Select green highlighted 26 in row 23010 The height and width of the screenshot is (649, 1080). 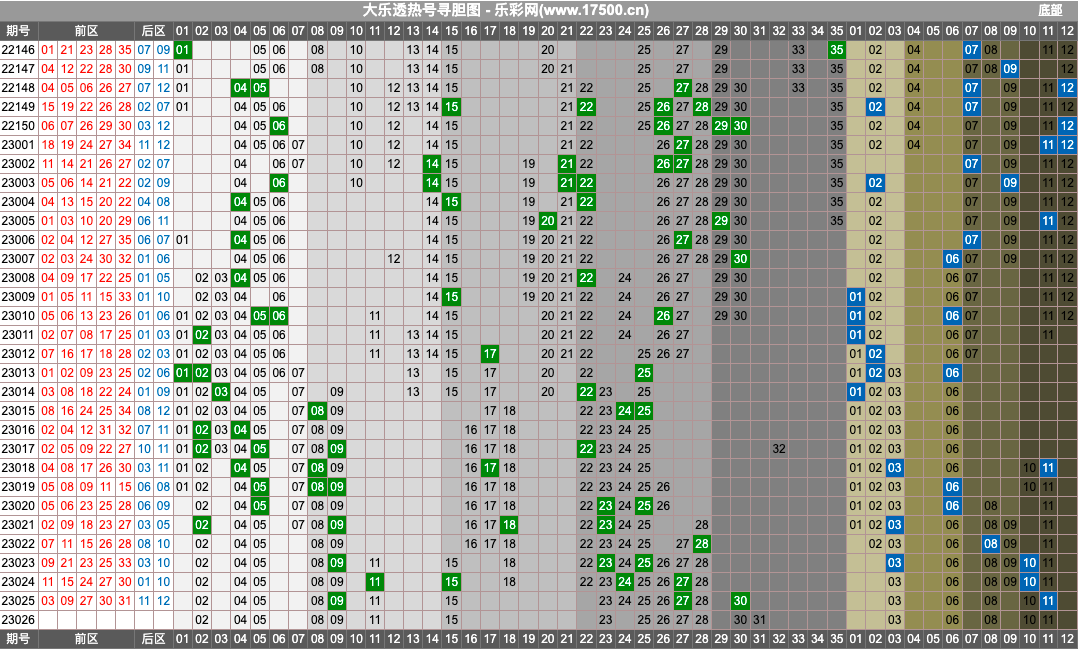coord(663,316)
